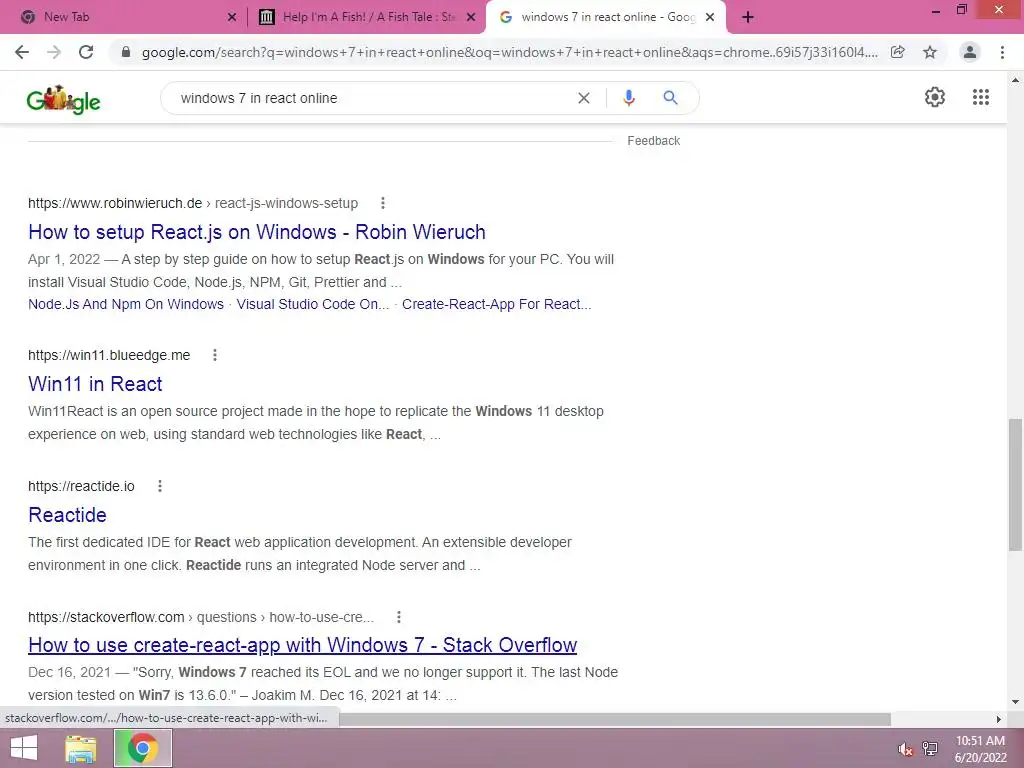Open Google search settings gear
Image resolution: width=1024 pixels, height=768 pixels.
[935, 97]
